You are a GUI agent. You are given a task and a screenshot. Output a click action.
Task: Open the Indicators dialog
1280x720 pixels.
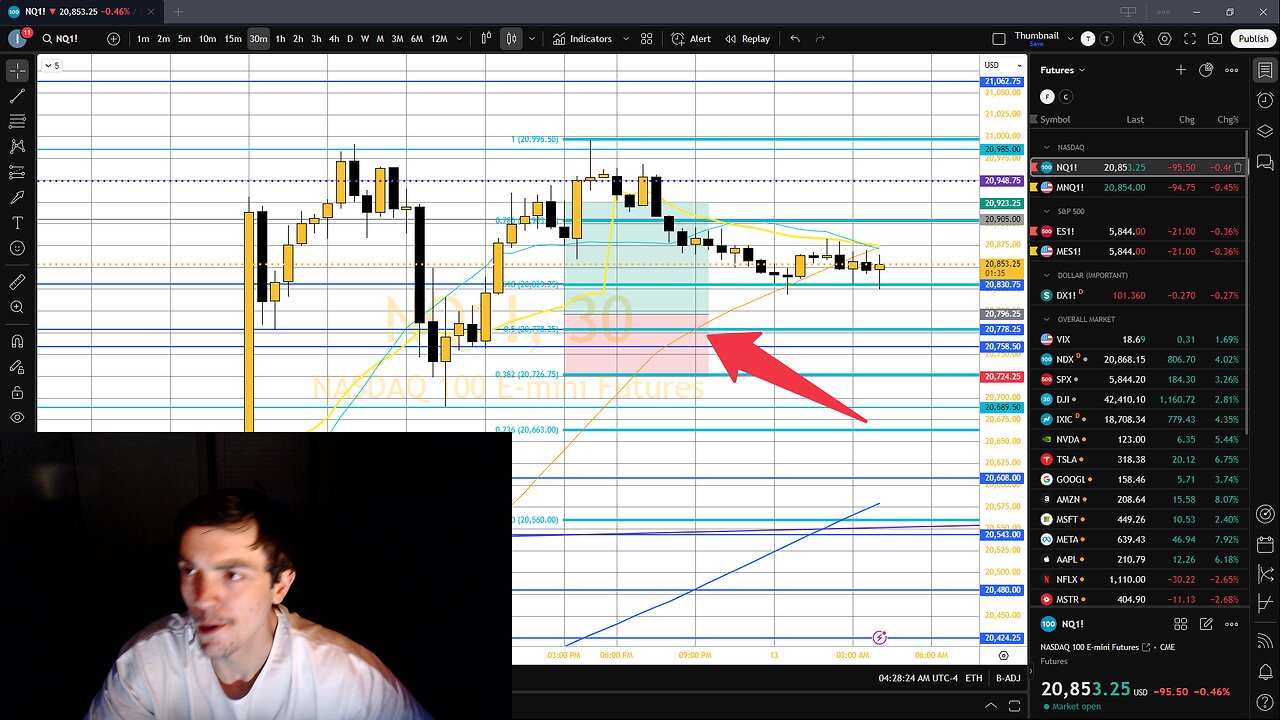[x=582, y=39]
